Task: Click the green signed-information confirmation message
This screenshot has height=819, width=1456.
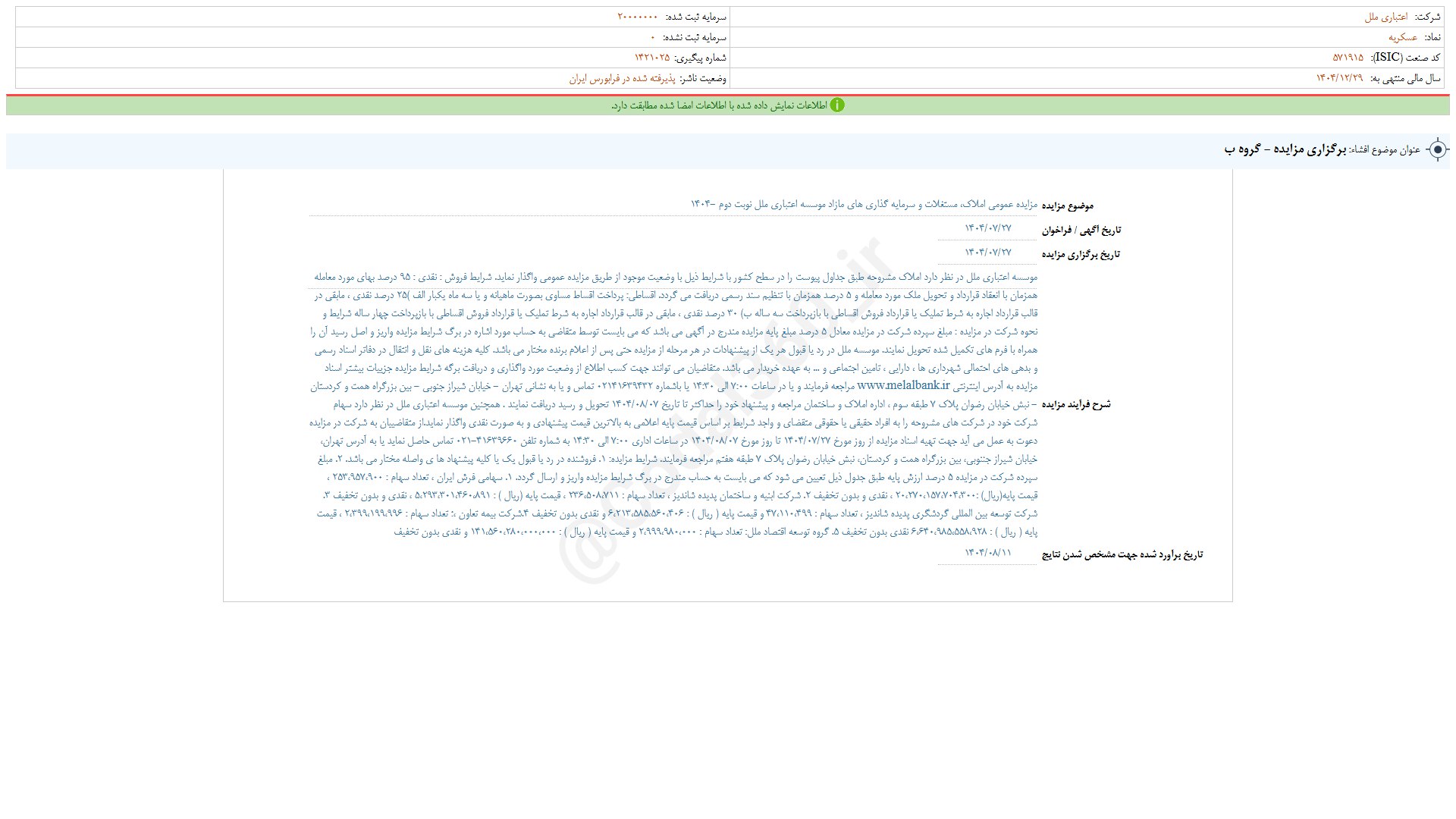Action: click(x=718, y=105)
